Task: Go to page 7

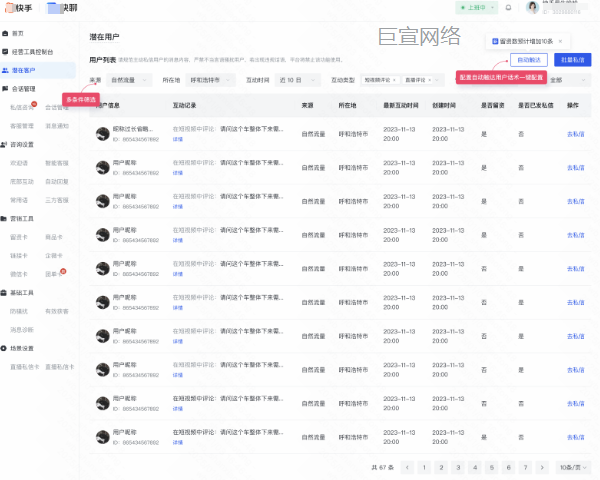Action: 525,467
